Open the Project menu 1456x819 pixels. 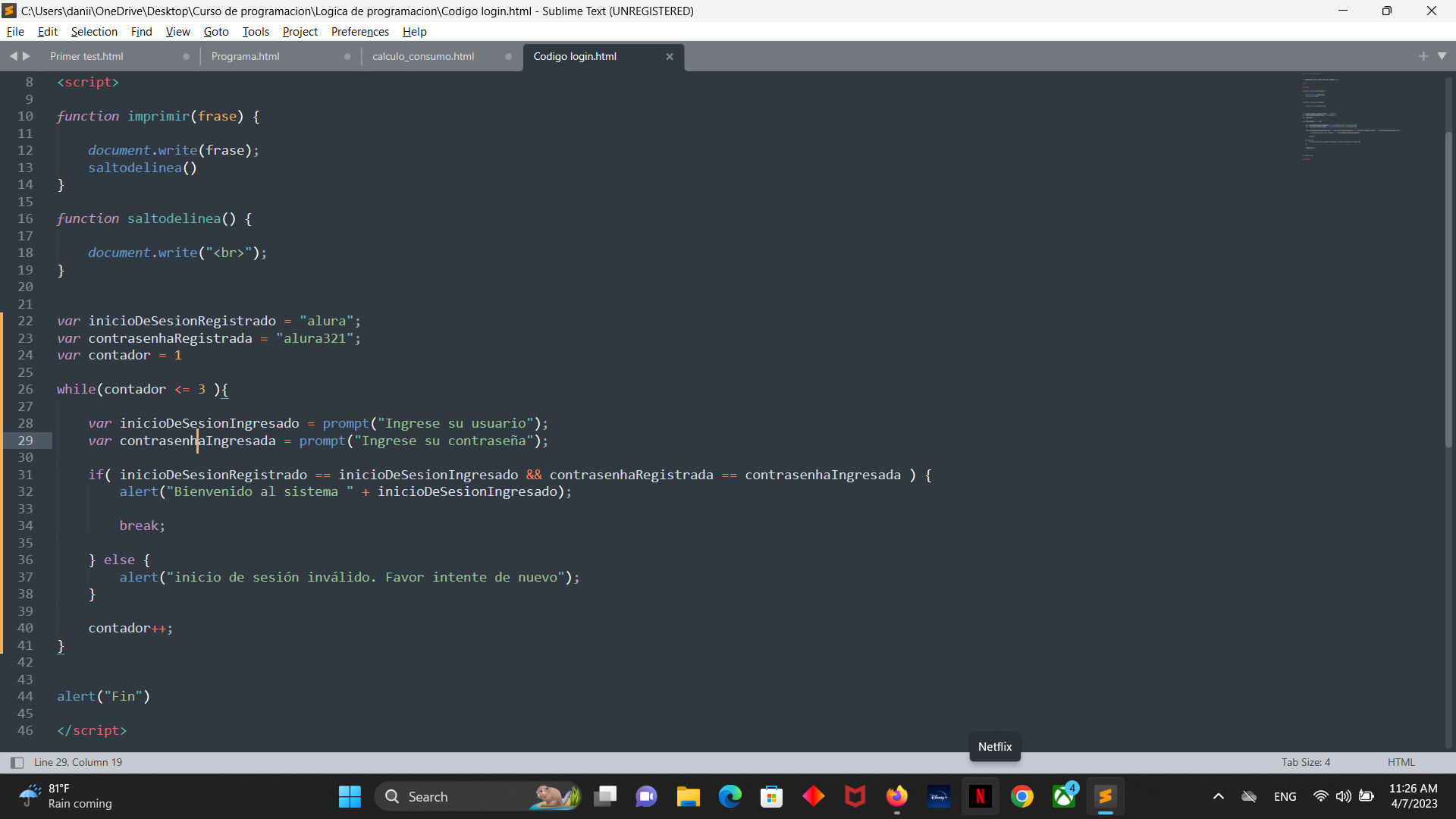[300, 32]
